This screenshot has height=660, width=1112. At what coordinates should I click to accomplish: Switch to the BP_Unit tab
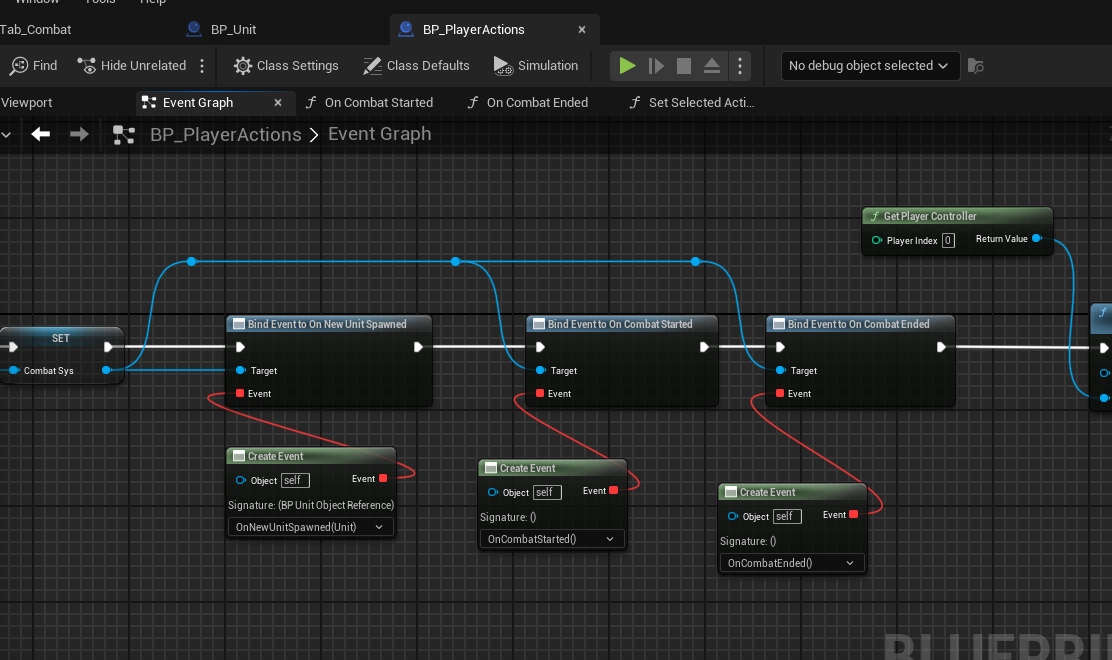click(x=221, y=29)
